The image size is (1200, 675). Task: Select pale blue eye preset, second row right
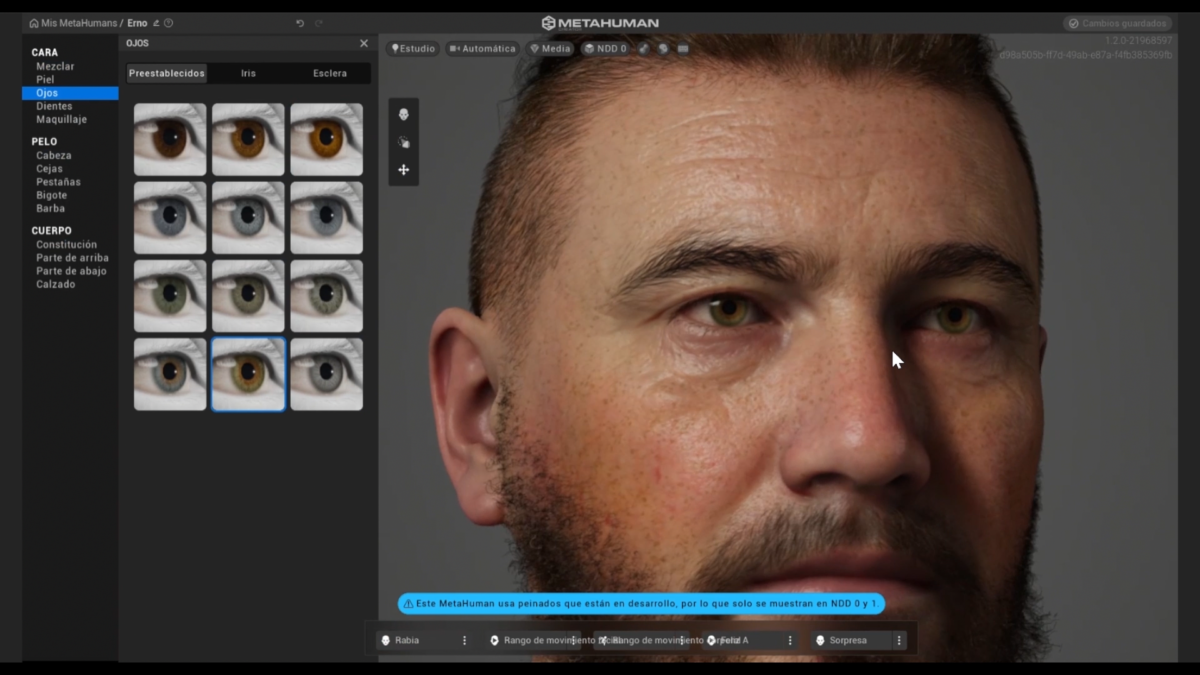point(326,217)
